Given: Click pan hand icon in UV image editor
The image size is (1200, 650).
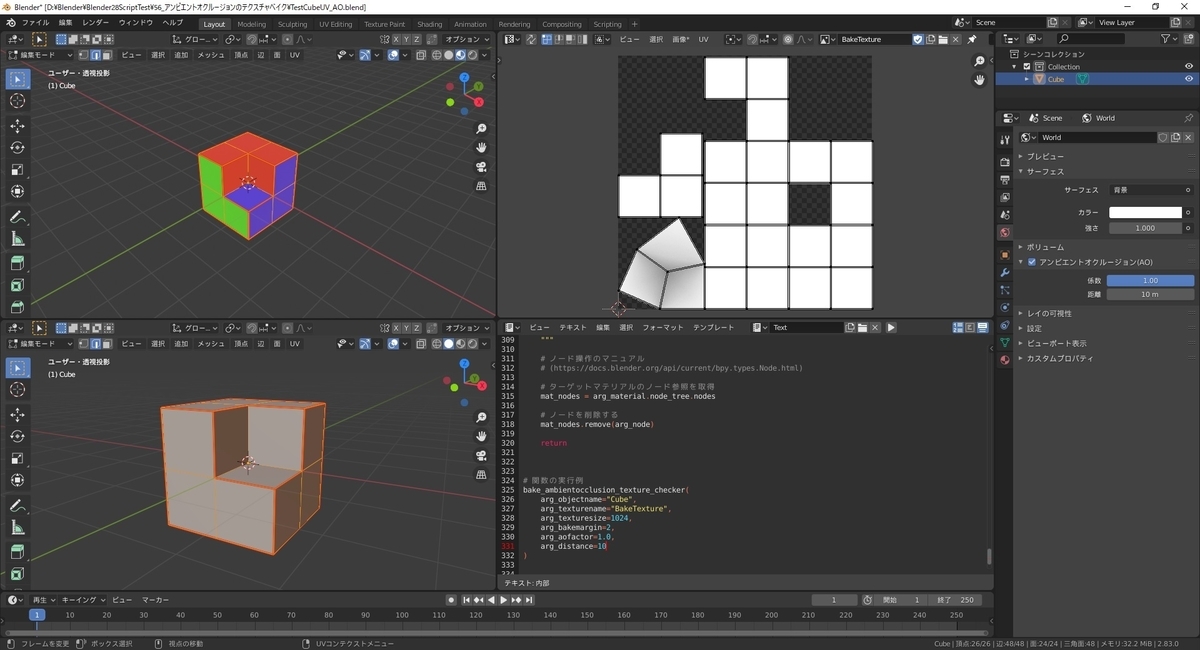Looking at the screenshot, I should click(980, 80).
